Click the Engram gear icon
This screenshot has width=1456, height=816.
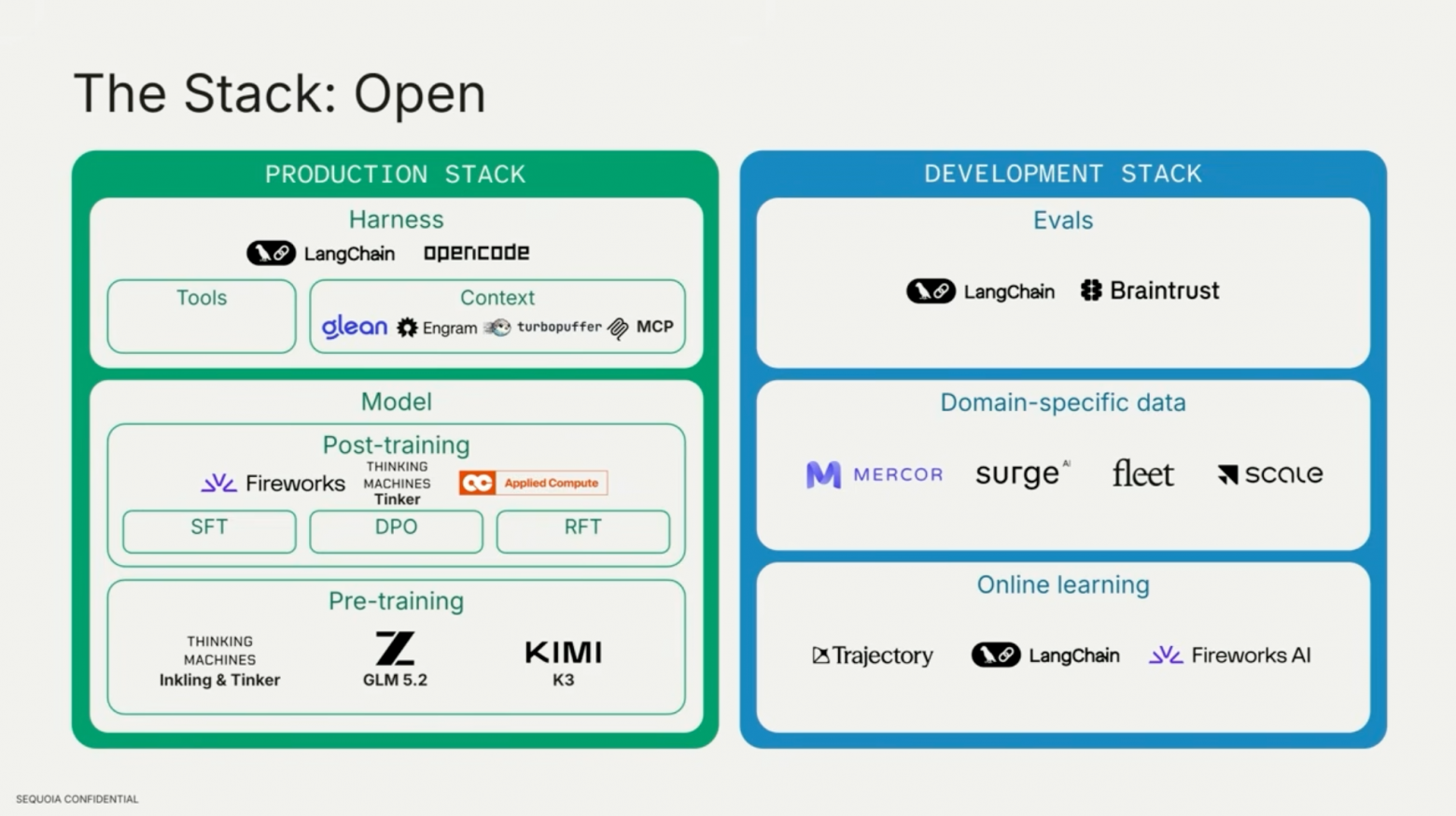(x=407, y=328)
